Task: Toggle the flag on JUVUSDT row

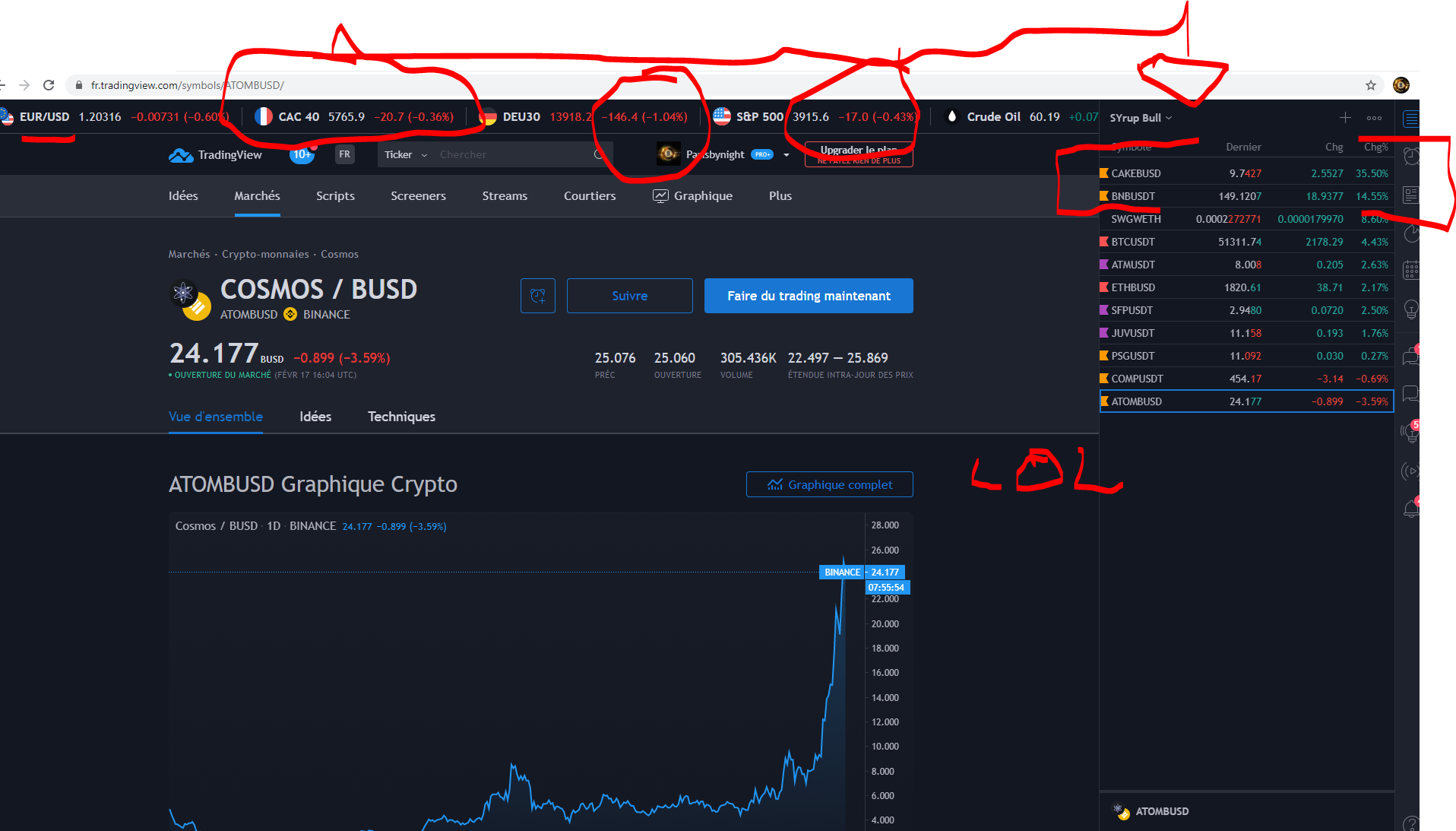Action: (1104, 333)
